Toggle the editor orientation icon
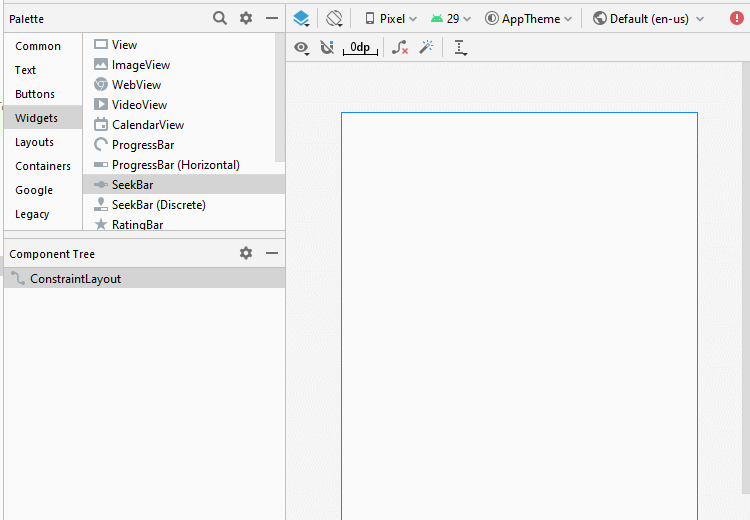Image resolution: width=750 pixels, height=520 pixels. pyautogui.click(x=334, y=19)
